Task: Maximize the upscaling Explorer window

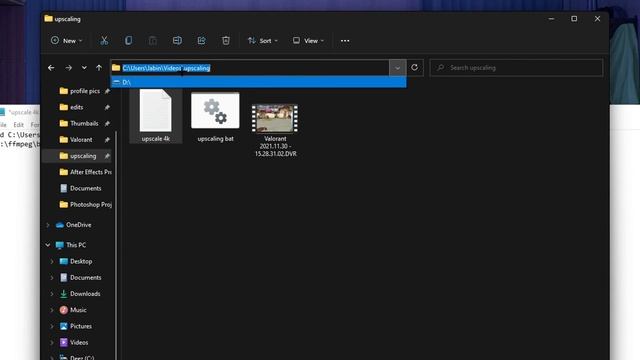Action: (574, 19)
